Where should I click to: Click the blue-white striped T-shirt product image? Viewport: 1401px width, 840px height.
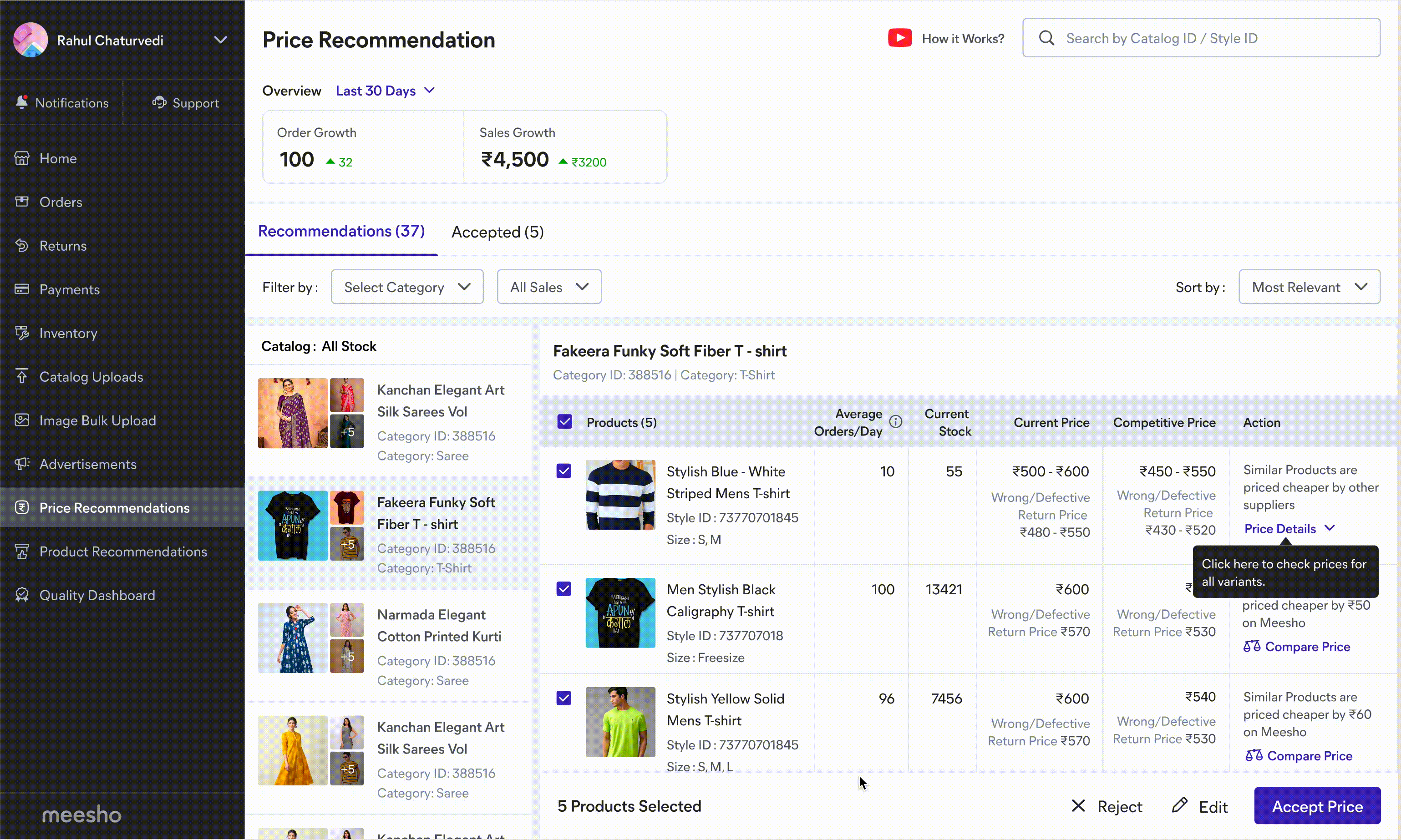pyautogui.click(x=620, y=495)
